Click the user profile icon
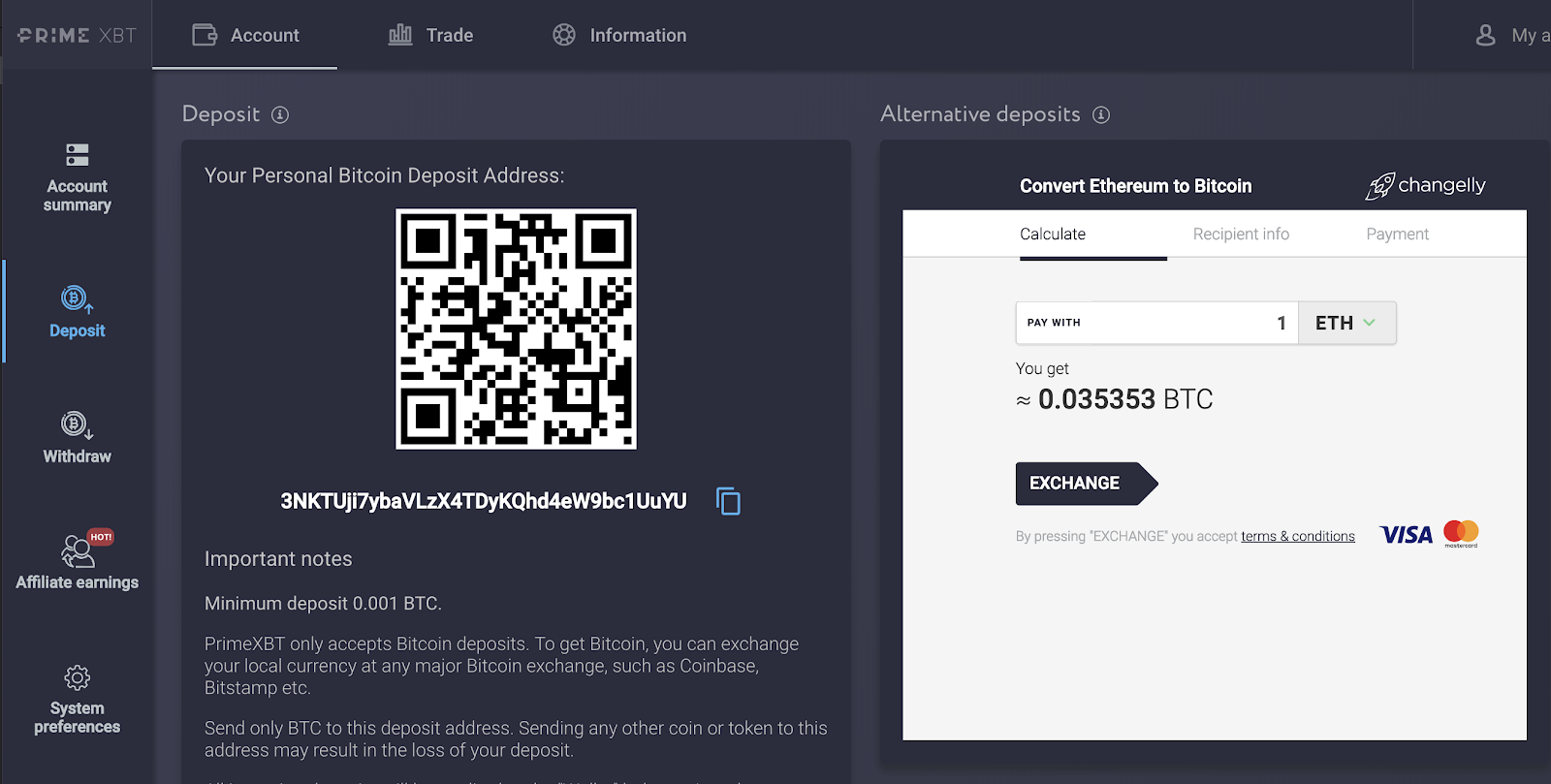Viewport: 1551px width, 784px height. pos(1485,36)
